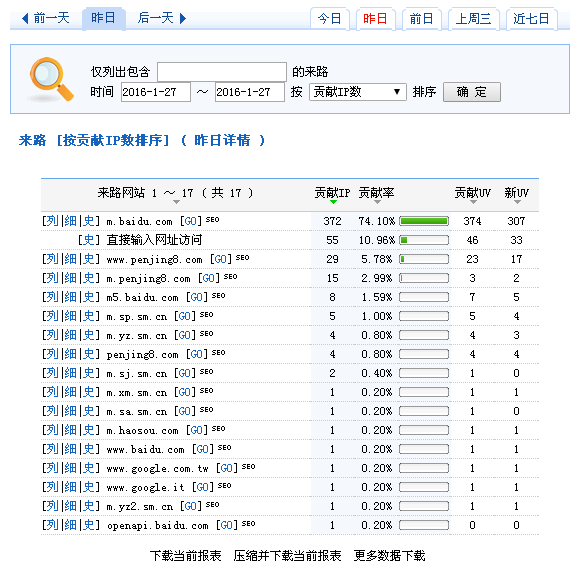Switch to 上周三 tab
The image size is (577, 571).
(x=474, y=18)
